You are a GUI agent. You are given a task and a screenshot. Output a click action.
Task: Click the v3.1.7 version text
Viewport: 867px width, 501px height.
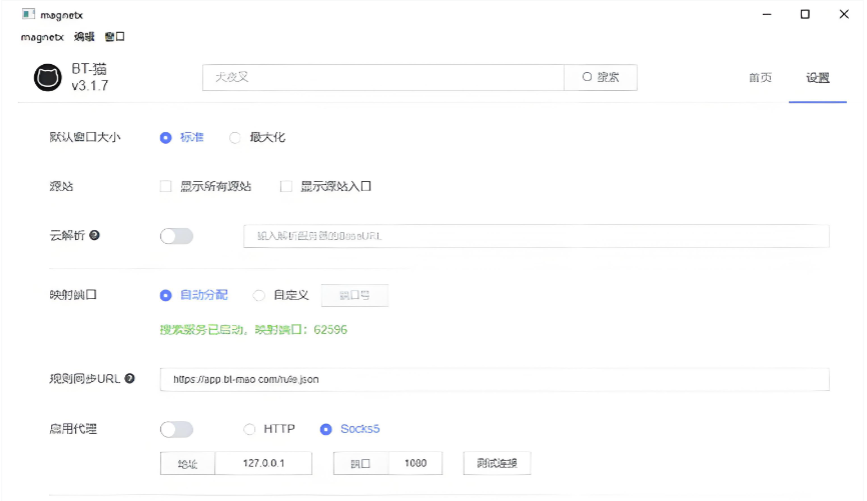tap(90, 86)
